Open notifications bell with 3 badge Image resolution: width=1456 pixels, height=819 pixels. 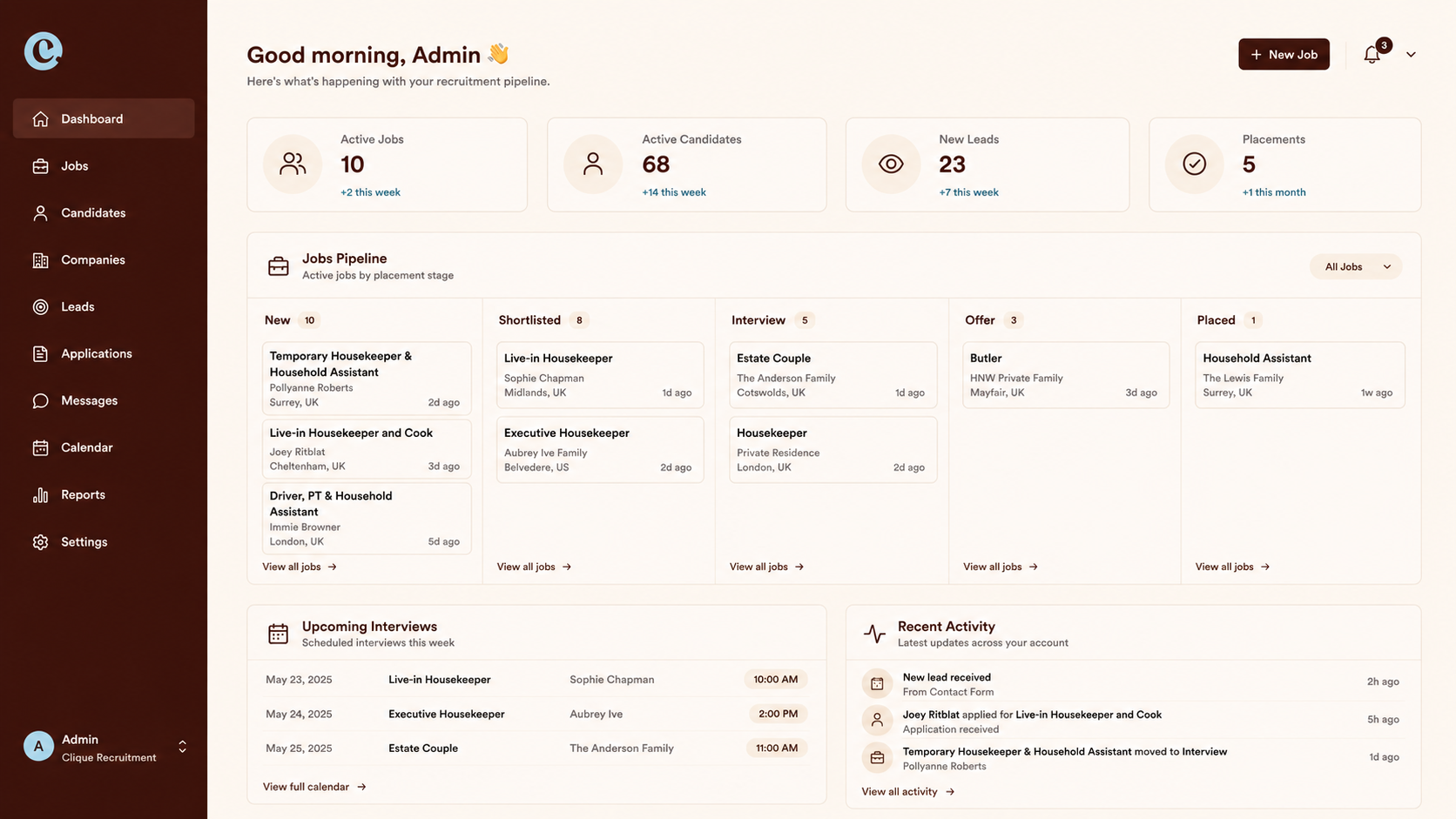[1373, 54]
